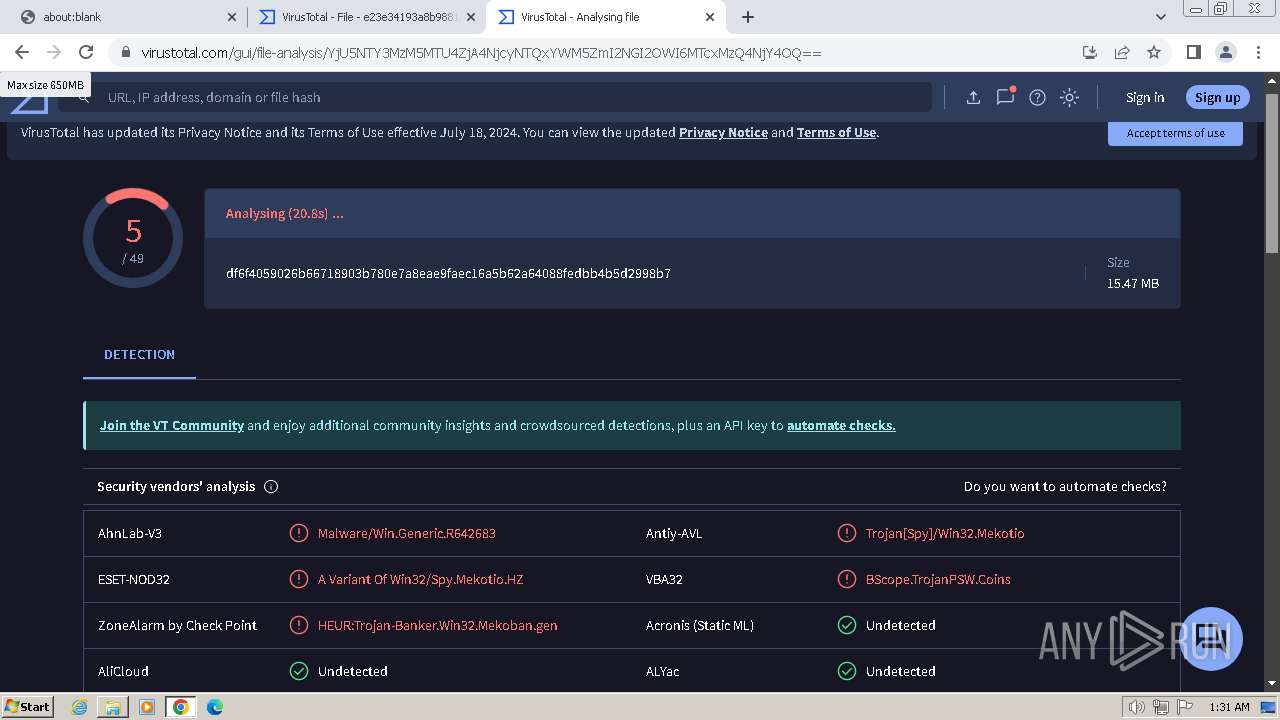Open the Privacy Notice link
Viewport: 1280px width, 720px height.
coord(723,132)
